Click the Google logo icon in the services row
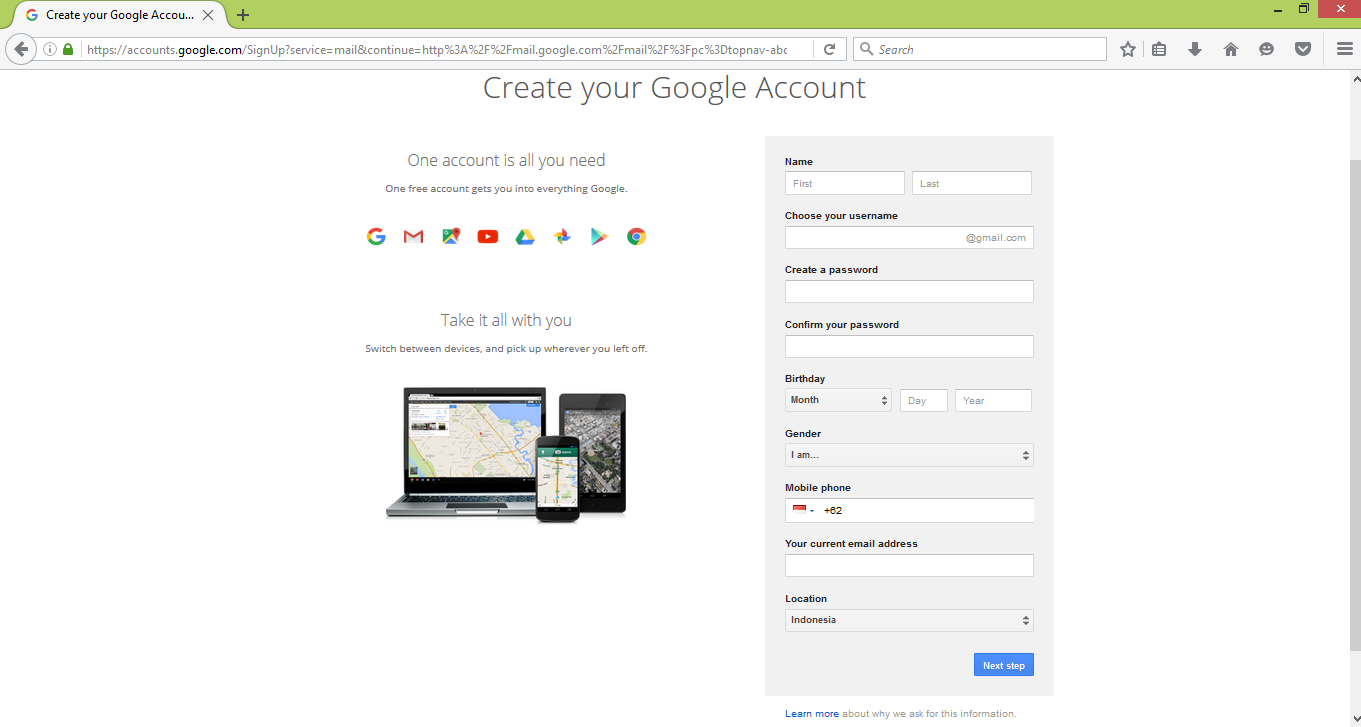 [376, 237]
